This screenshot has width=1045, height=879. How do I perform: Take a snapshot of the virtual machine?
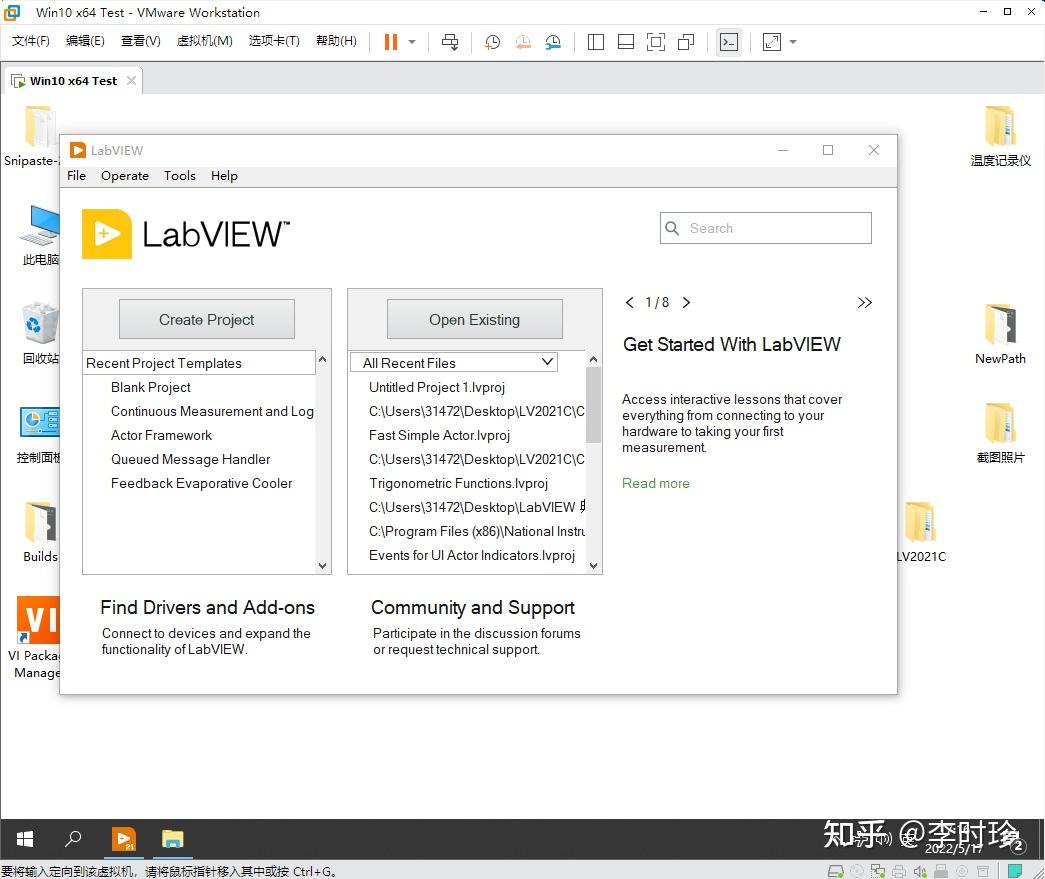(491, 42)
